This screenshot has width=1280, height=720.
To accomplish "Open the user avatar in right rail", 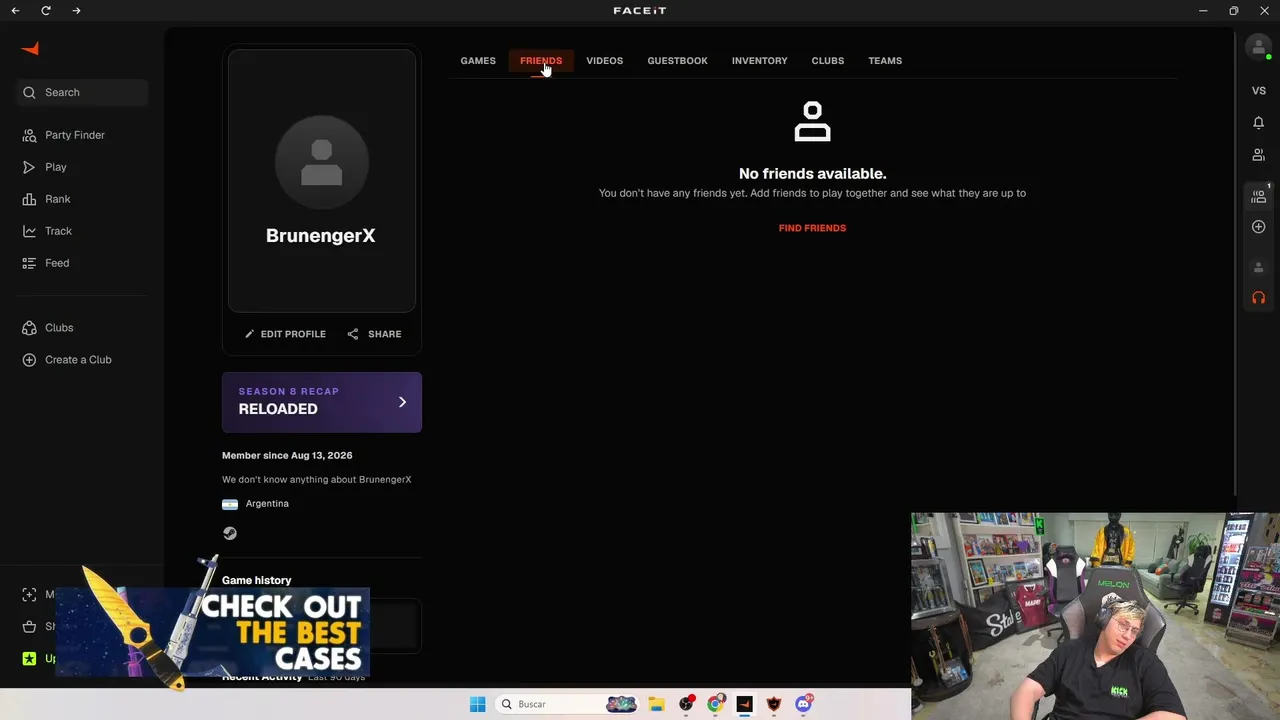I will 1258,47.
